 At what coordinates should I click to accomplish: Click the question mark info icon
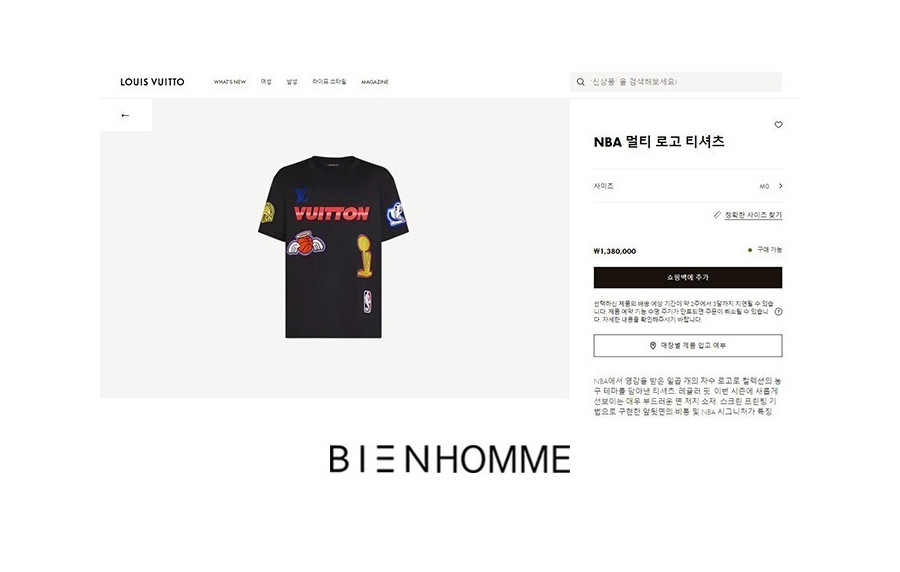point(778,312)
